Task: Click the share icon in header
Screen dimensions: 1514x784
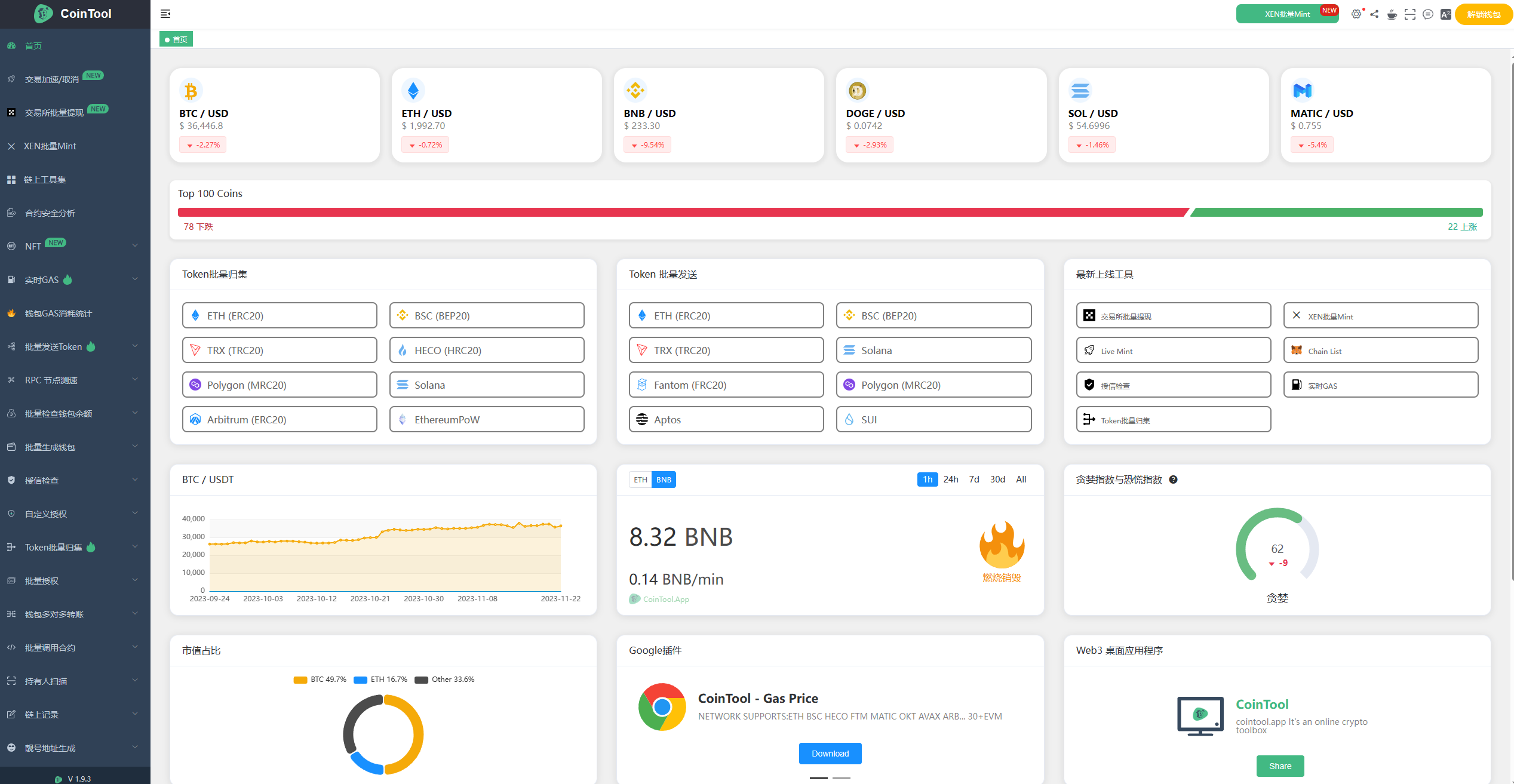Action: pyautogui.click(x=1374, y=14)
